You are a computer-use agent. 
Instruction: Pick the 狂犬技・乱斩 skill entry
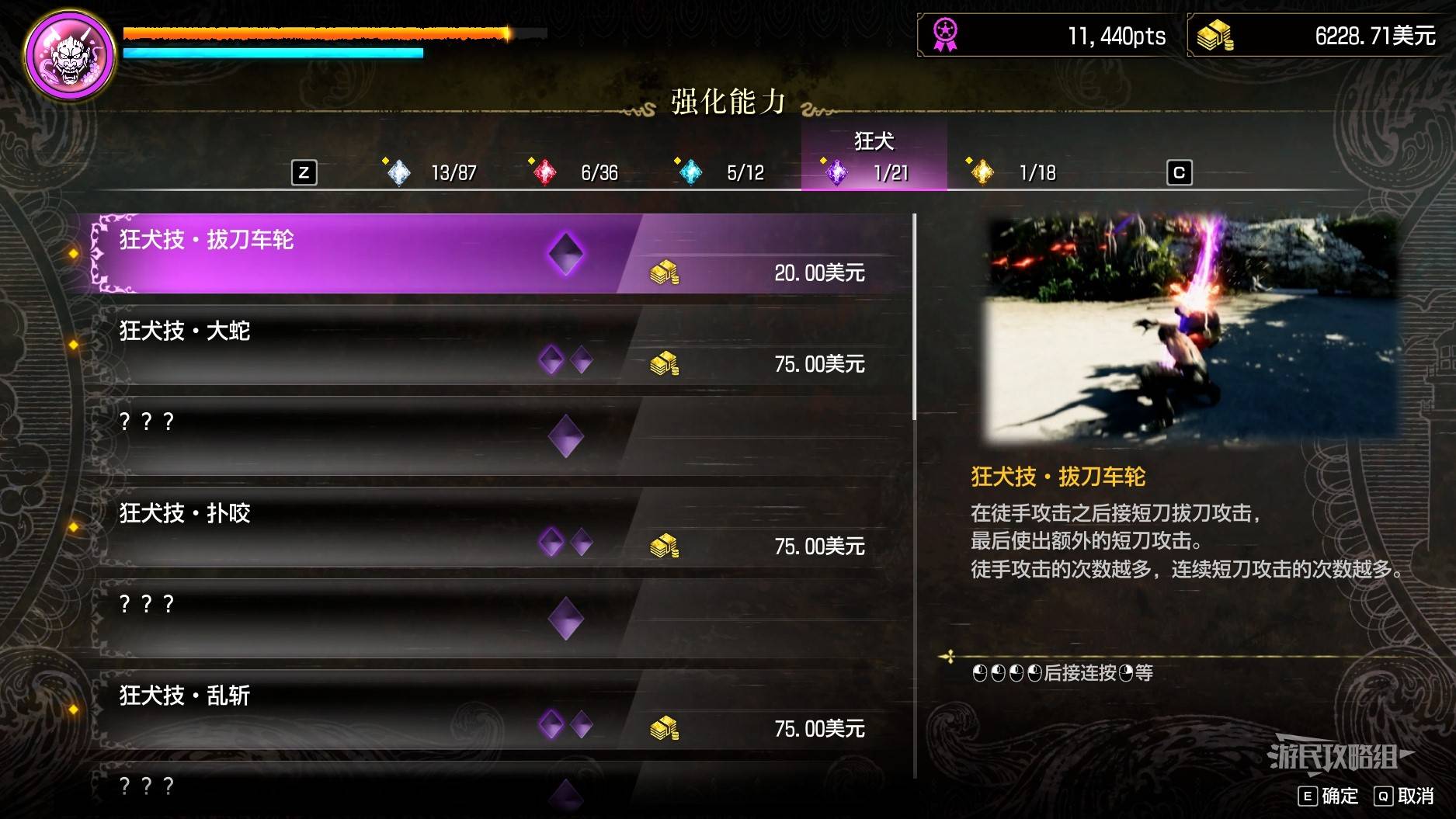pyautogui.click(x=501, y=710)
